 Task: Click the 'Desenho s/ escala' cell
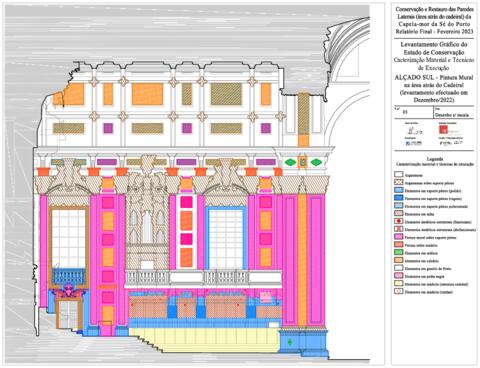454,113
